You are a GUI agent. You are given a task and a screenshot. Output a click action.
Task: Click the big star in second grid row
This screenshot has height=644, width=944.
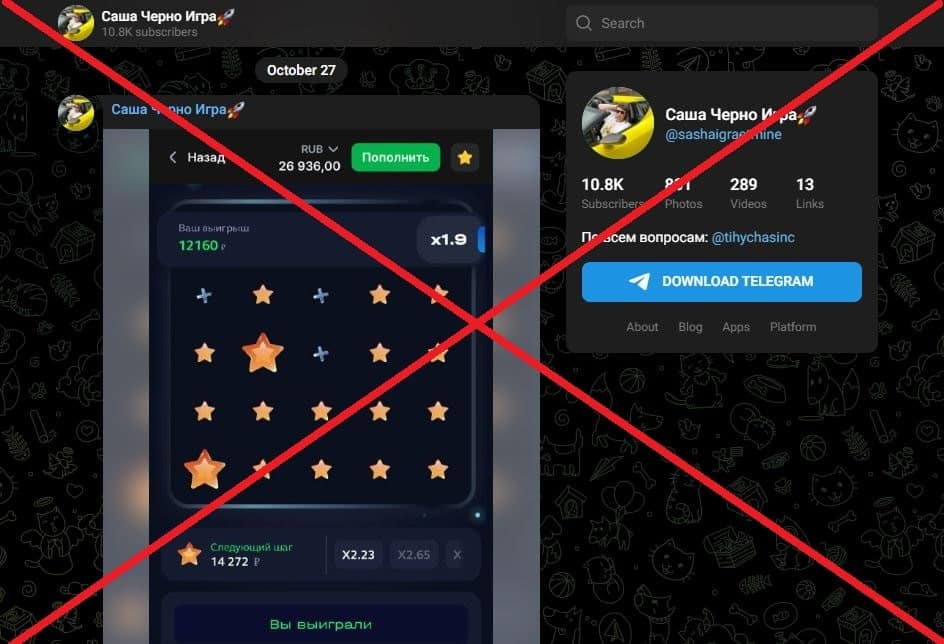[x=262, y=353]
